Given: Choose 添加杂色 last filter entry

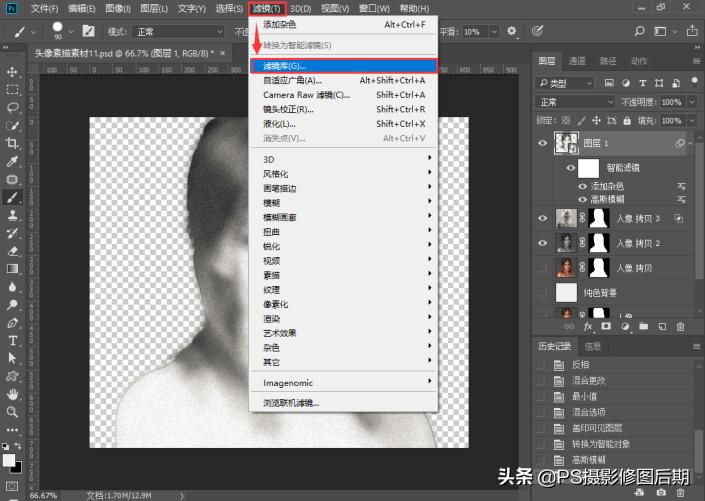Looking at the screenshot, I should coord(344,25).
